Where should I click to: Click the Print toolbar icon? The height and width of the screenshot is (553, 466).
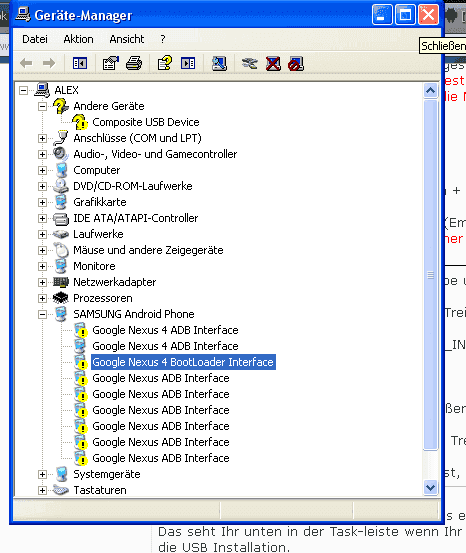pos(134,63)
